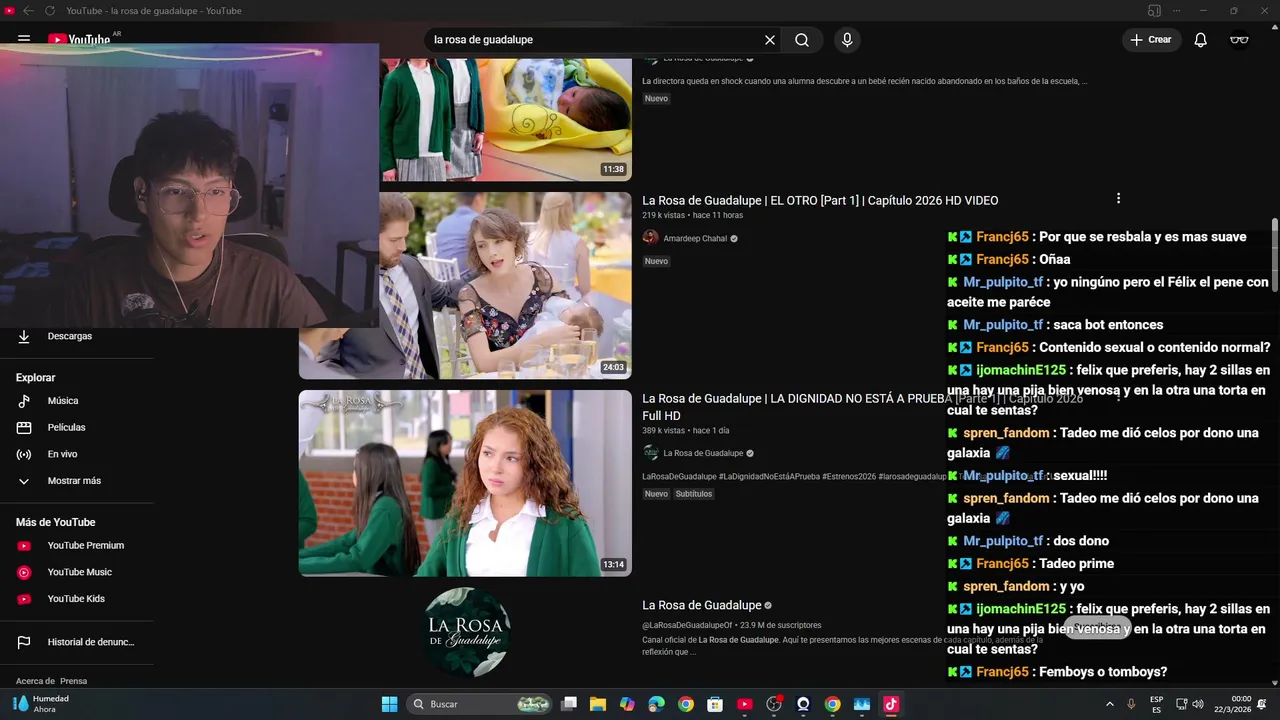The height and width of the screenshot is (720, 1280).
Task: Open Microsoft Store from the taskbar
Action: [715, 704]
